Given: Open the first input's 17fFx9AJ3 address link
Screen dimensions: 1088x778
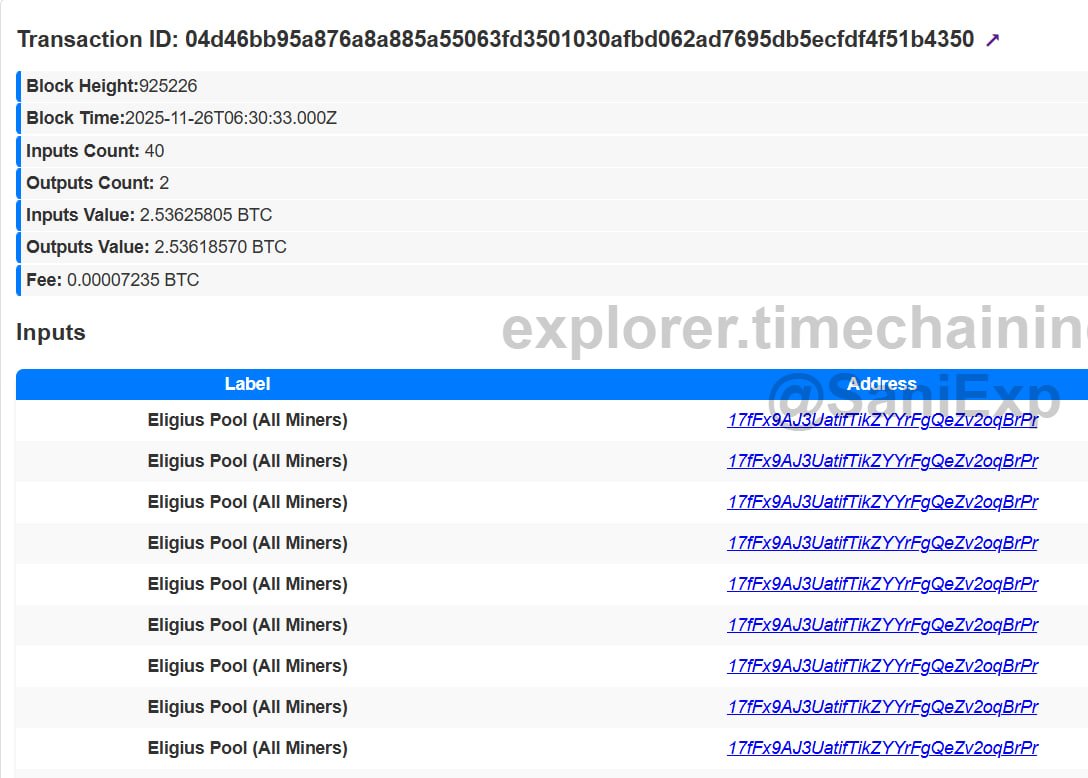Looking at the screenshot, I should (x=883, y=420).
